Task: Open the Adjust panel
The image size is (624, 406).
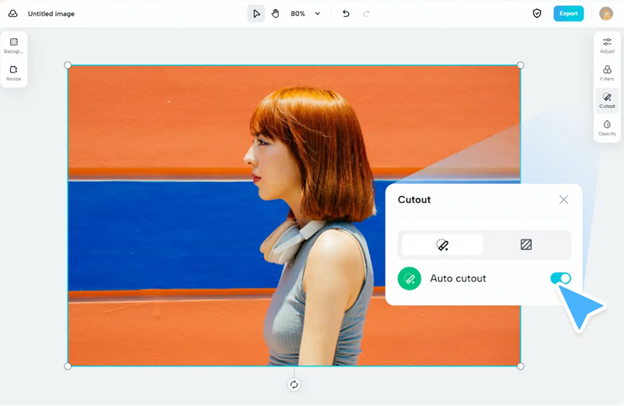Action: coord(607,46)
